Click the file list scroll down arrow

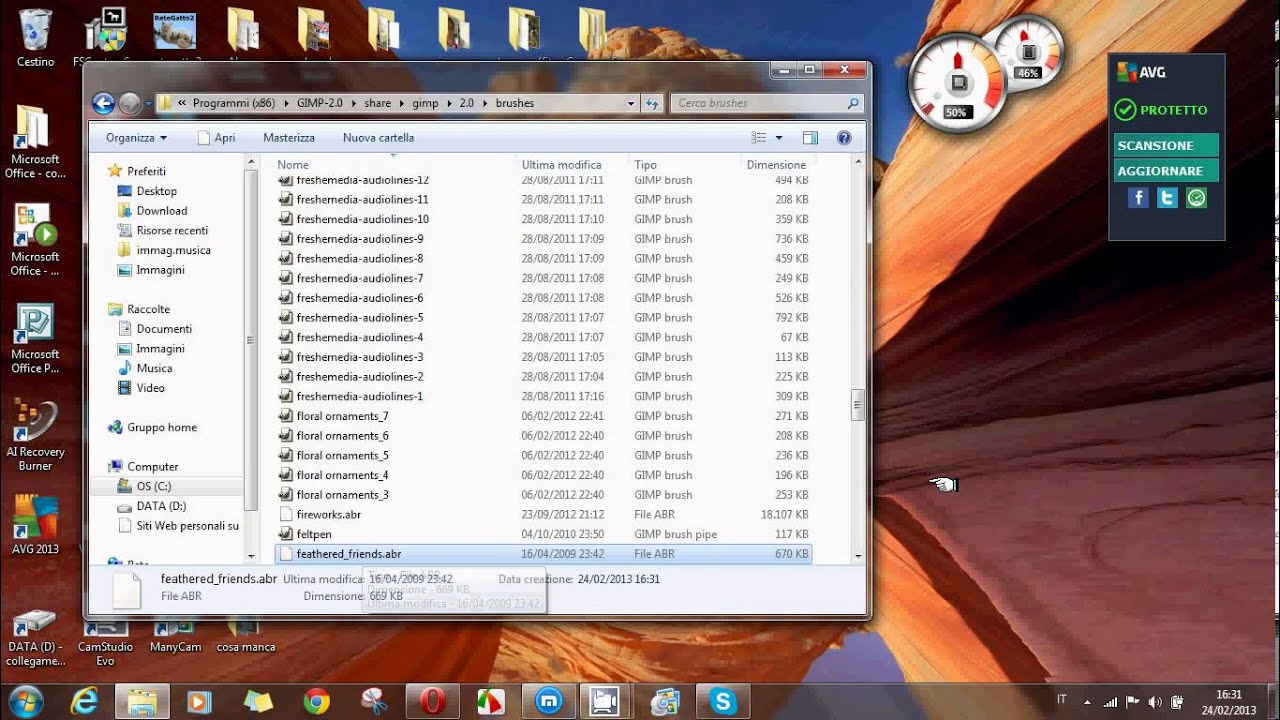[857, 556]
